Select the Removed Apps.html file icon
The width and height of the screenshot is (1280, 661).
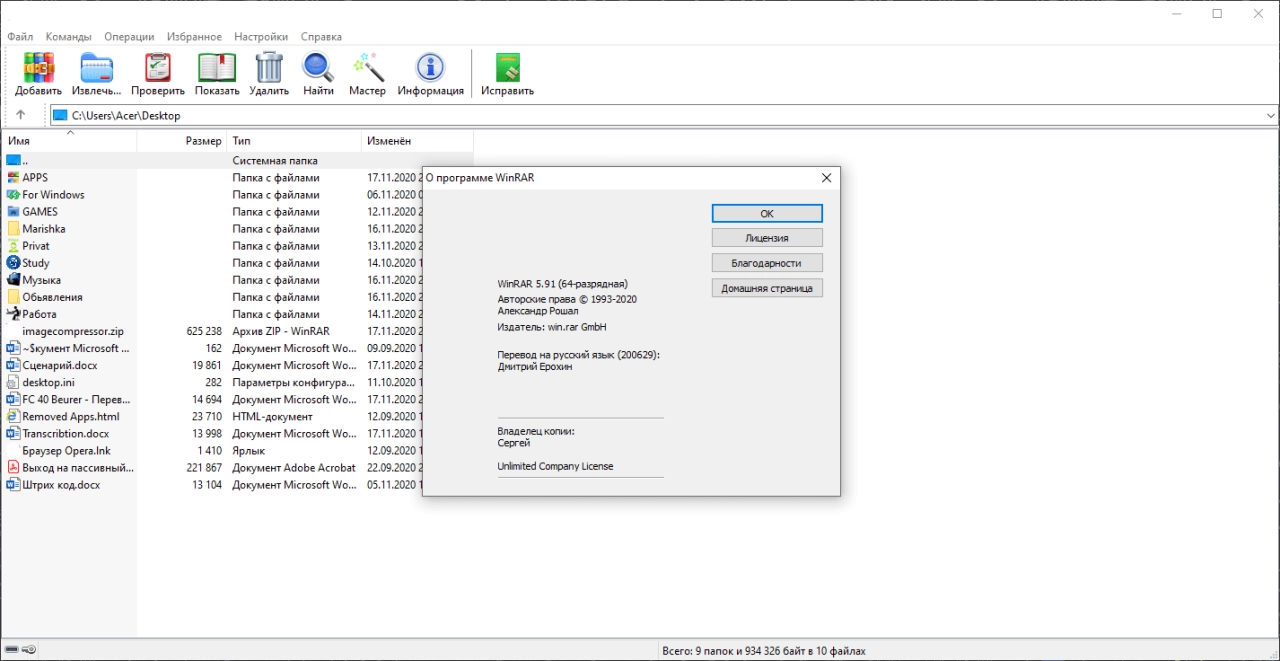[x=13, y=416]
